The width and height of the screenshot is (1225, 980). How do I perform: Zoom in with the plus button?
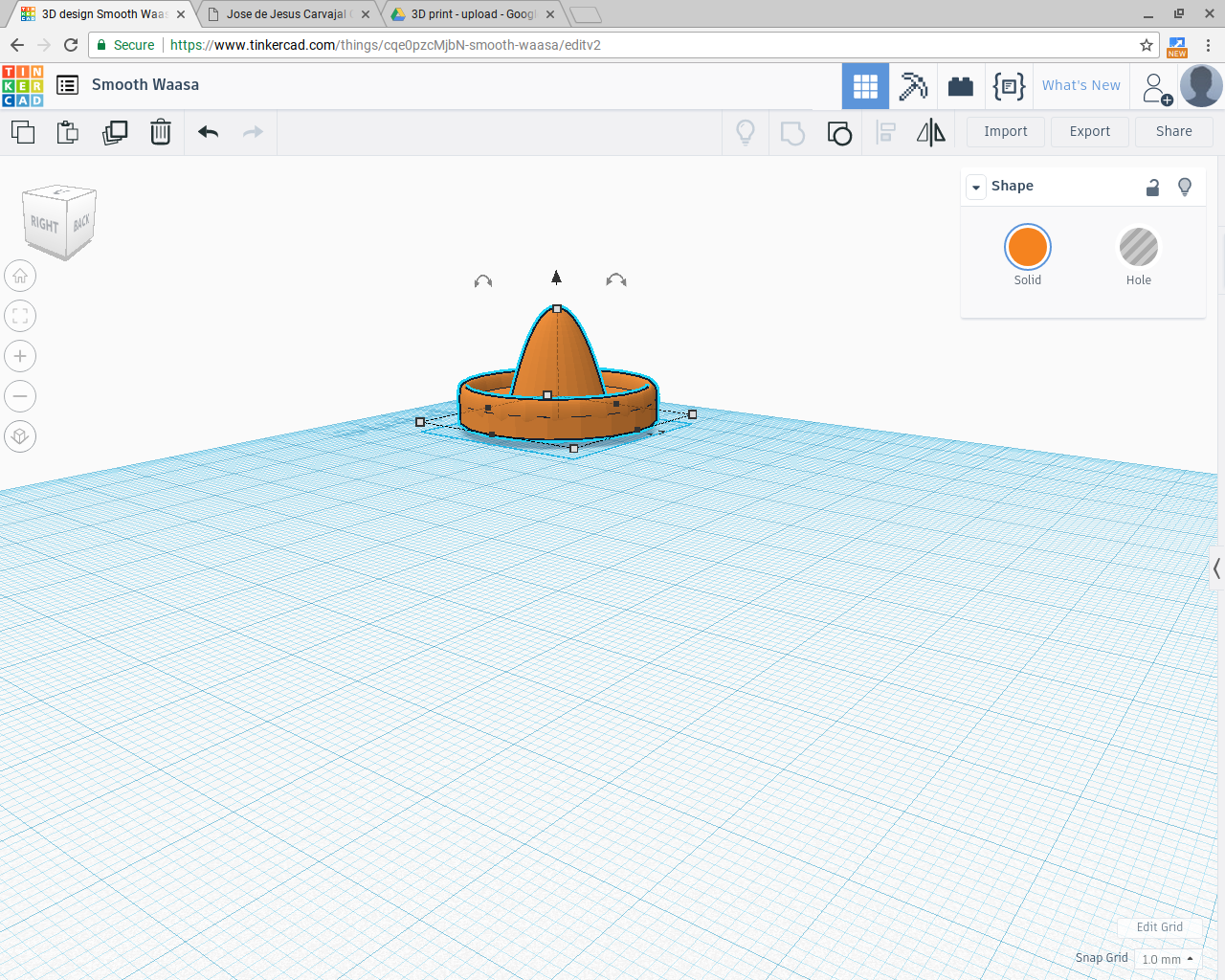[20, 356]
